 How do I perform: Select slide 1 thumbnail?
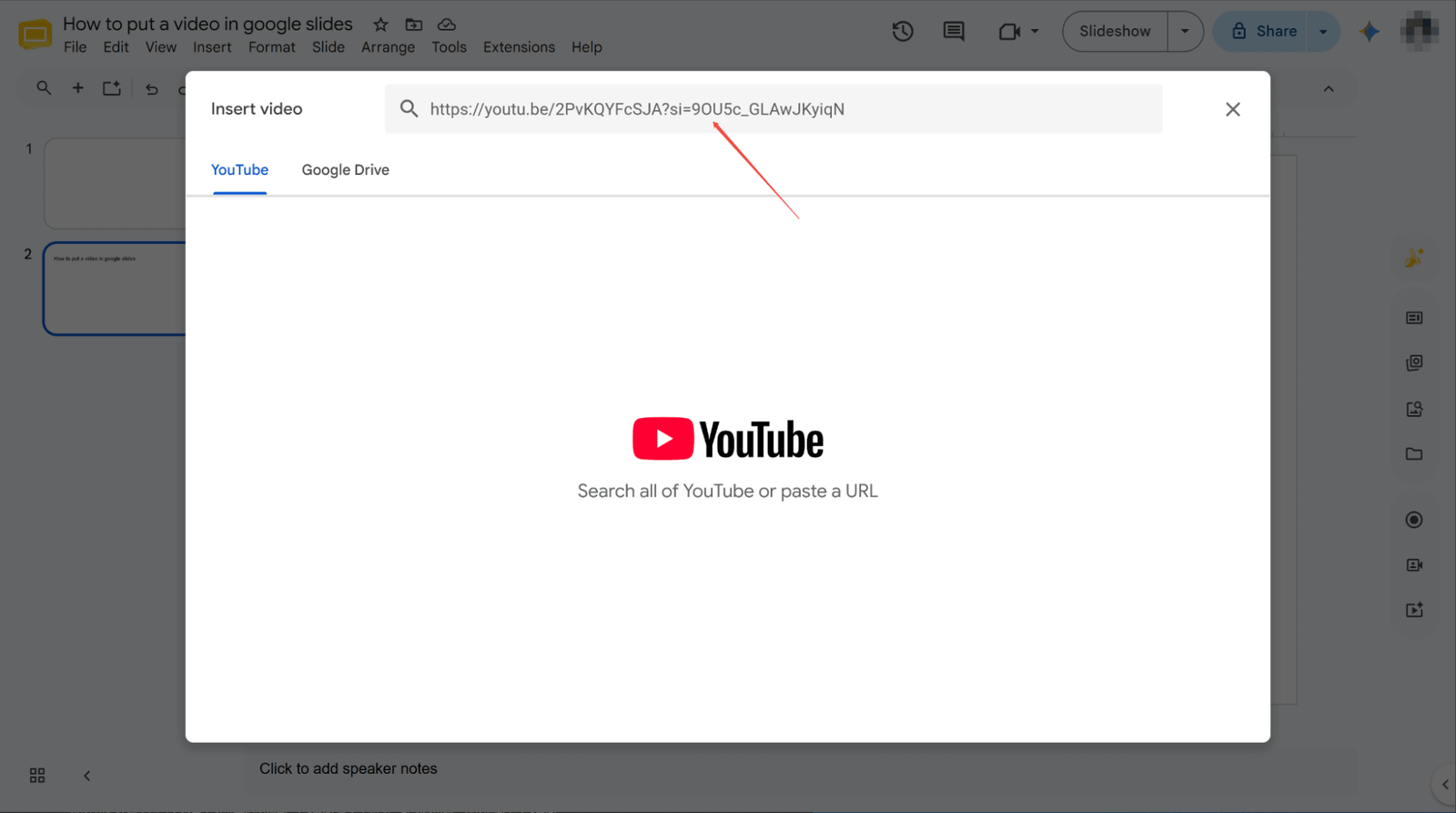click(x=115, y=184)
